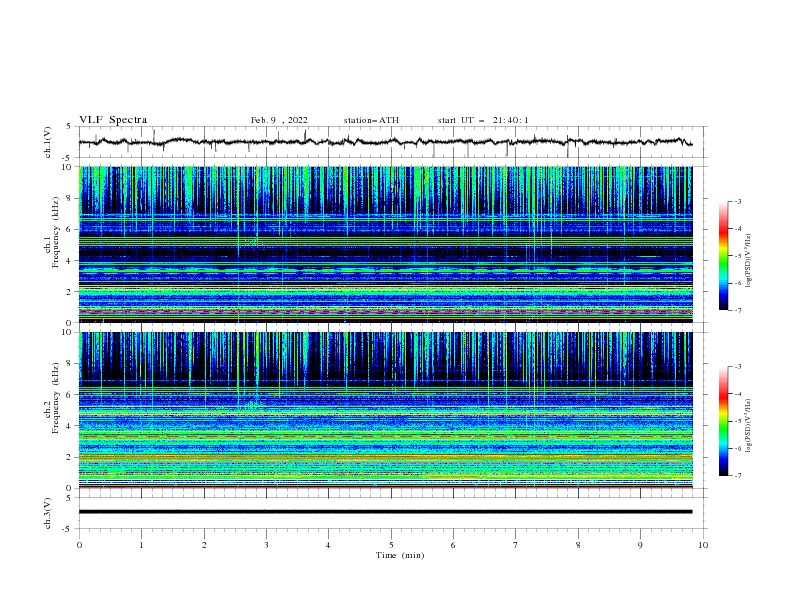Click the time axis tick label "3"
792x612 pixels.
click(x=266, y=545)
